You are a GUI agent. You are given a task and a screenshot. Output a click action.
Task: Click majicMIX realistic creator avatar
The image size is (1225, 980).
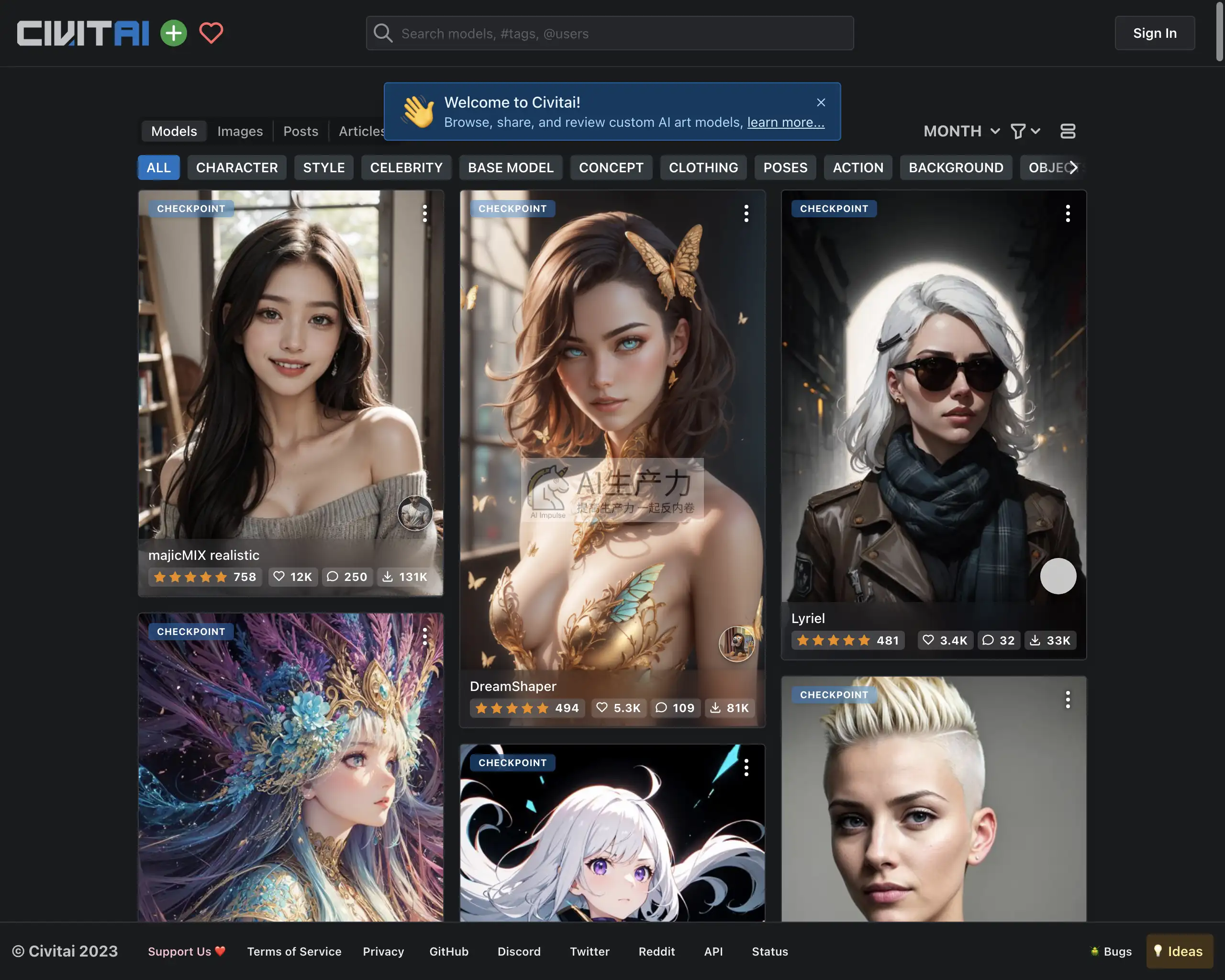(x=415, y=513)
